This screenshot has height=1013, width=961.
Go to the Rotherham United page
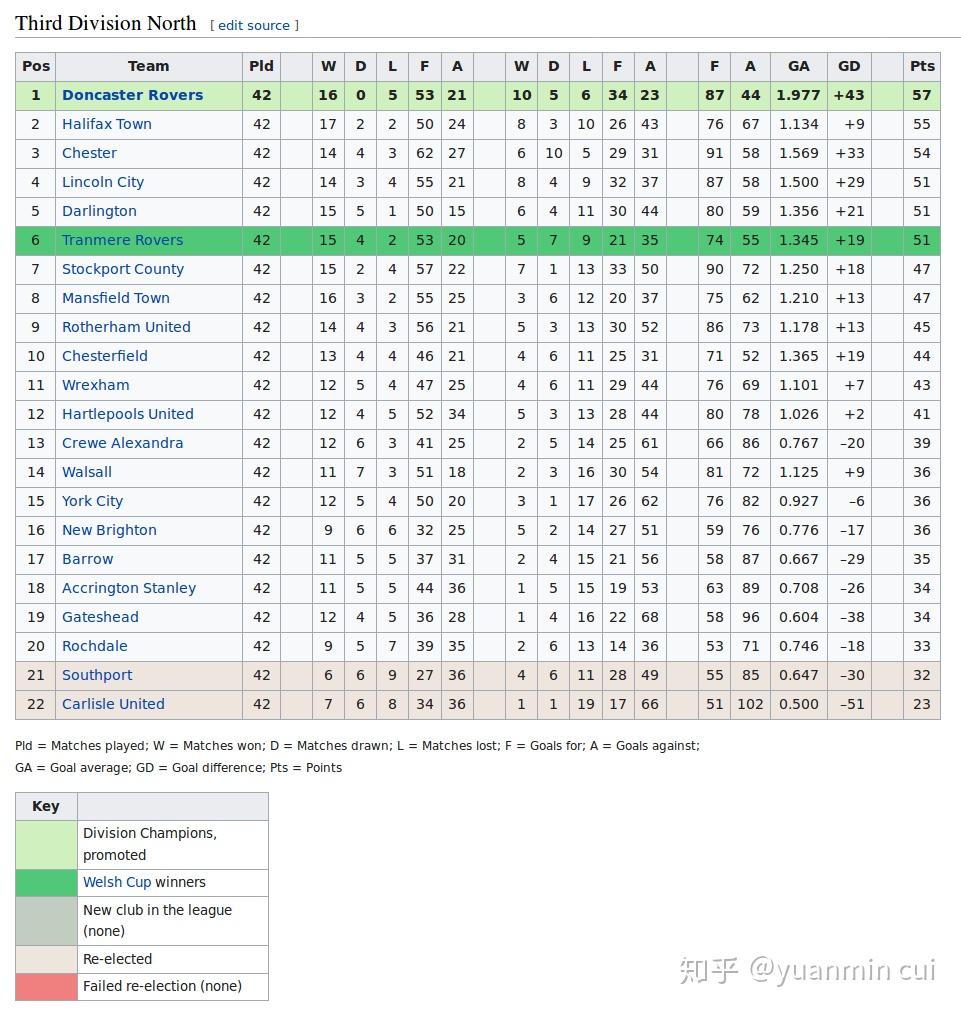(x=126, y=327)
